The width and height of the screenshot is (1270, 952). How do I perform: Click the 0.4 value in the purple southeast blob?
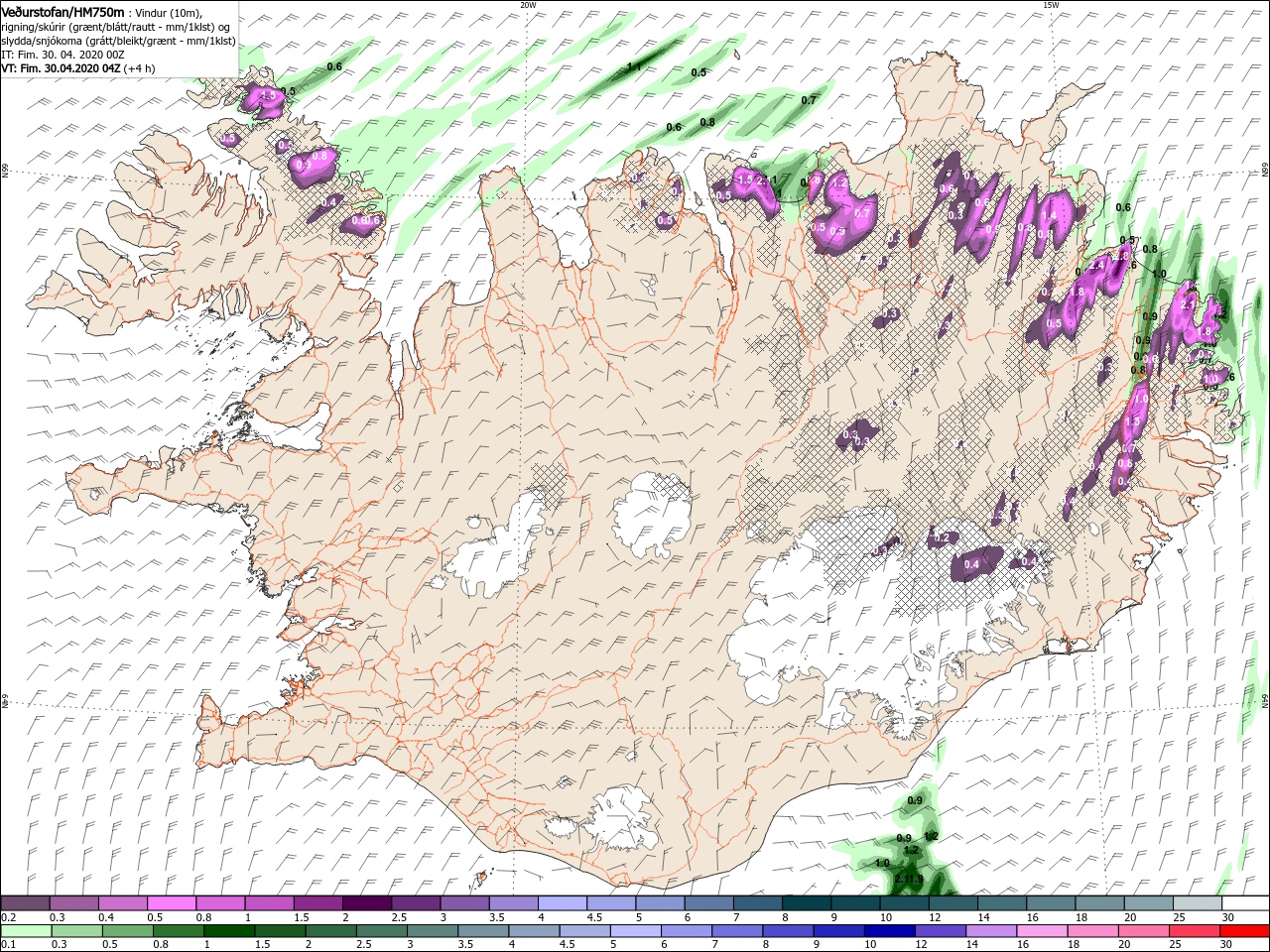pyautogui.click(x=971, y=564)
